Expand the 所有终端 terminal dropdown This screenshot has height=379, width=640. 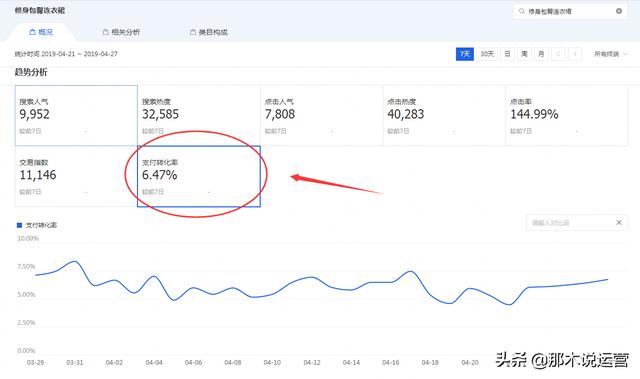pos(611,54)
